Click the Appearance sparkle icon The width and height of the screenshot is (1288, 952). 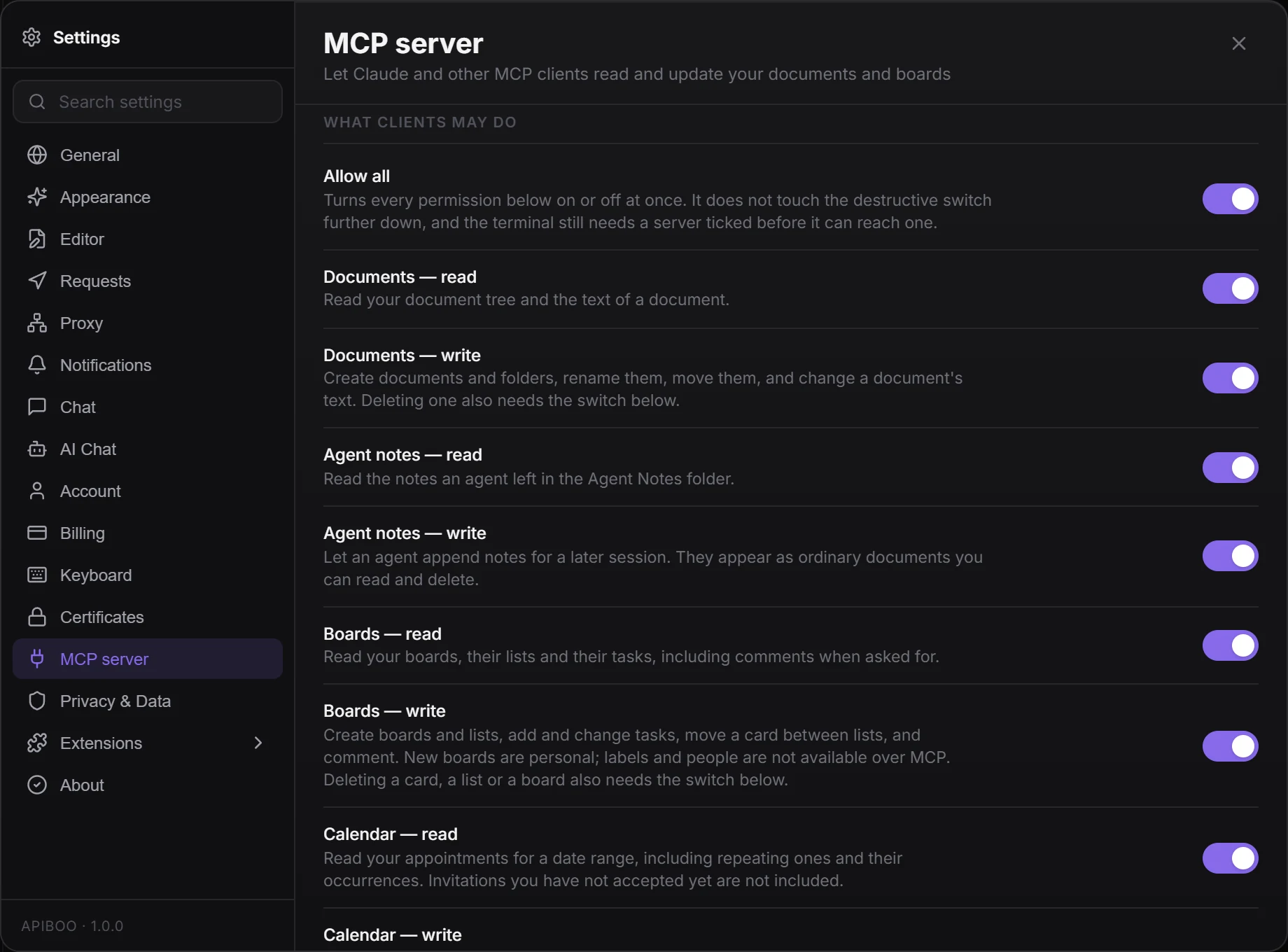(x=37, y=197)
